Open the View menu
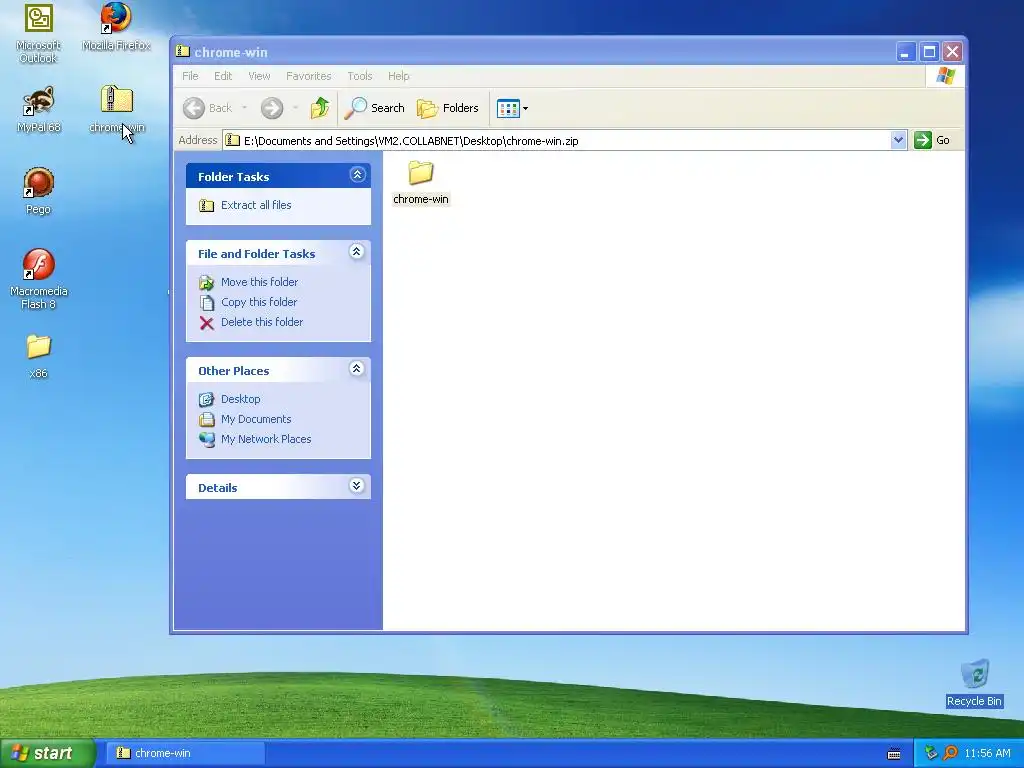 (x=259, y=76)
